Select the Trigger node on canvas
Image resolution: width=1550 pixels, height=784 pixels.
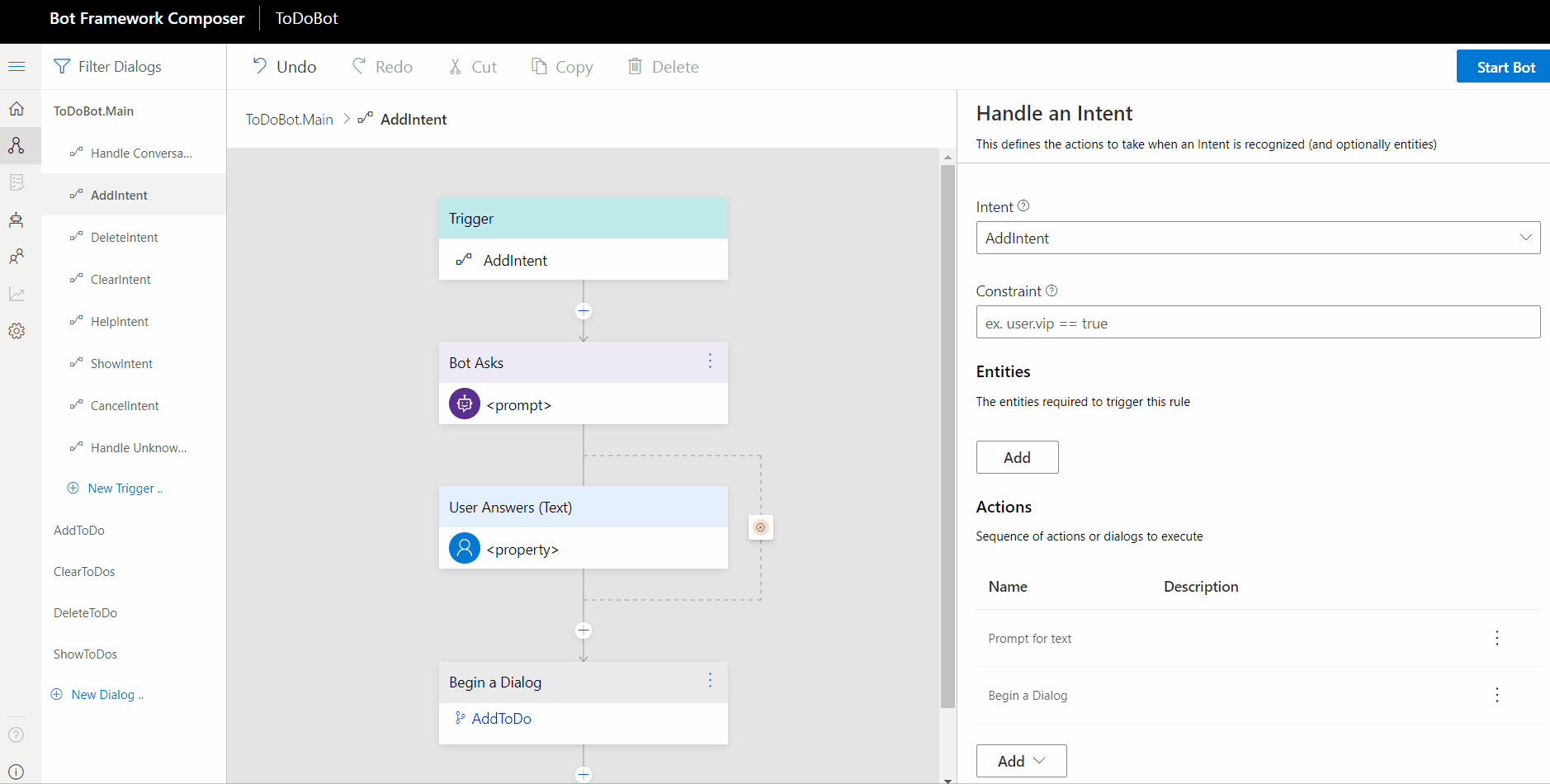click(584, 239)
